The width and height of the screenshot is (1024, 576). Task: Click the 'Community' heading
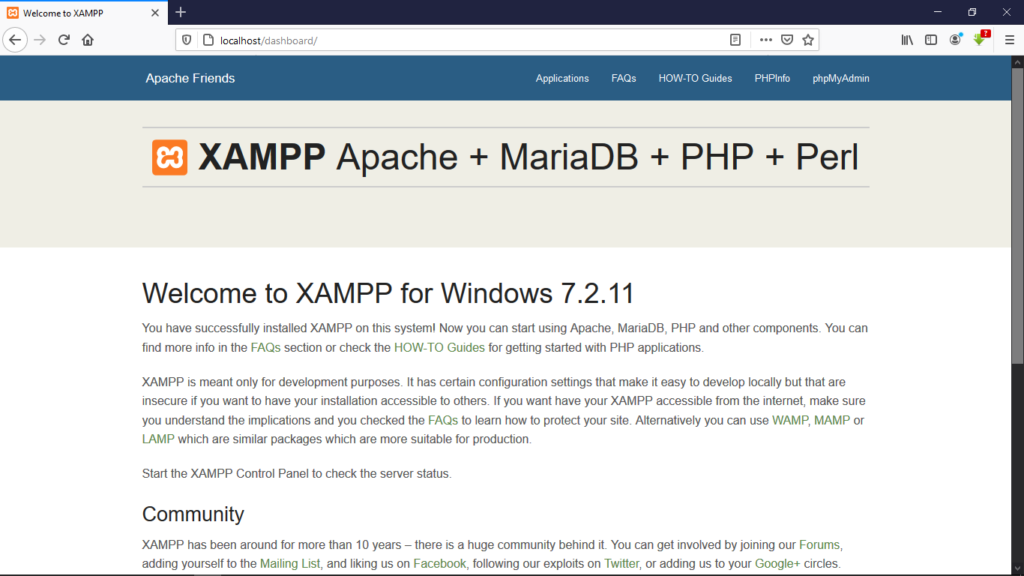193,514
